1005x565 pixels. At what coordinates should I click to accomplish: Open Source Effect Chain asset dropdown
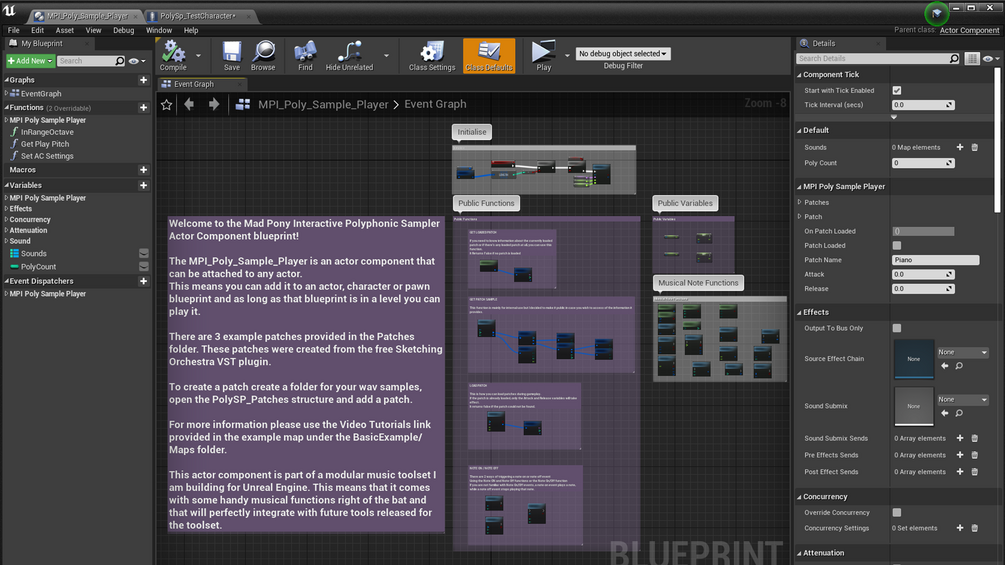pyautogui.click(x=963, y=352)
